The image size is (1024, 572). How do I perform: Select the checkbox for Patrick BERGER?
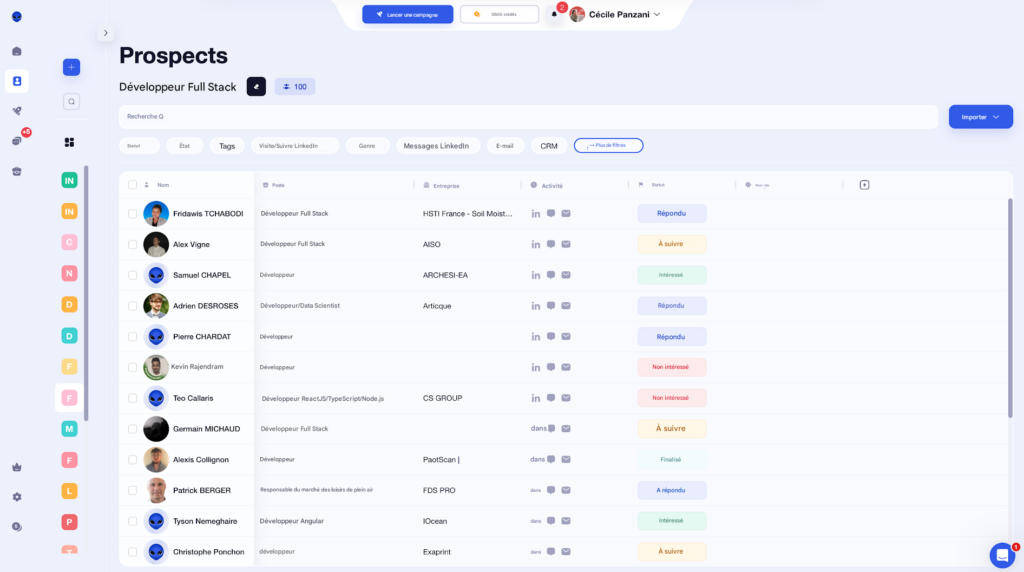tap(132, 491)
